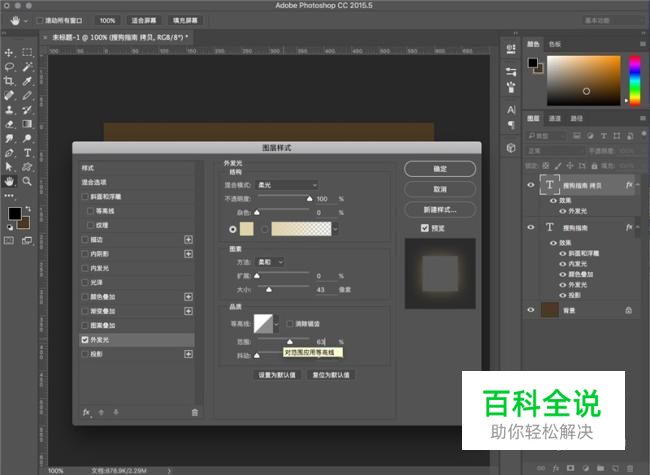Select the Brush tool
The image size is (650, 475).
point(27,95)
